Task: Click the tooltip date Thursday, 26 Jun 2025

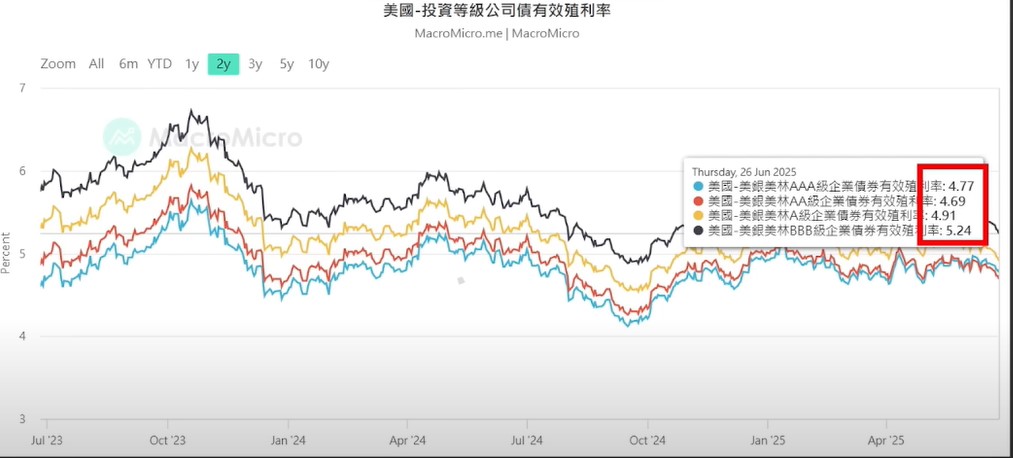Action: click(744, 172)
